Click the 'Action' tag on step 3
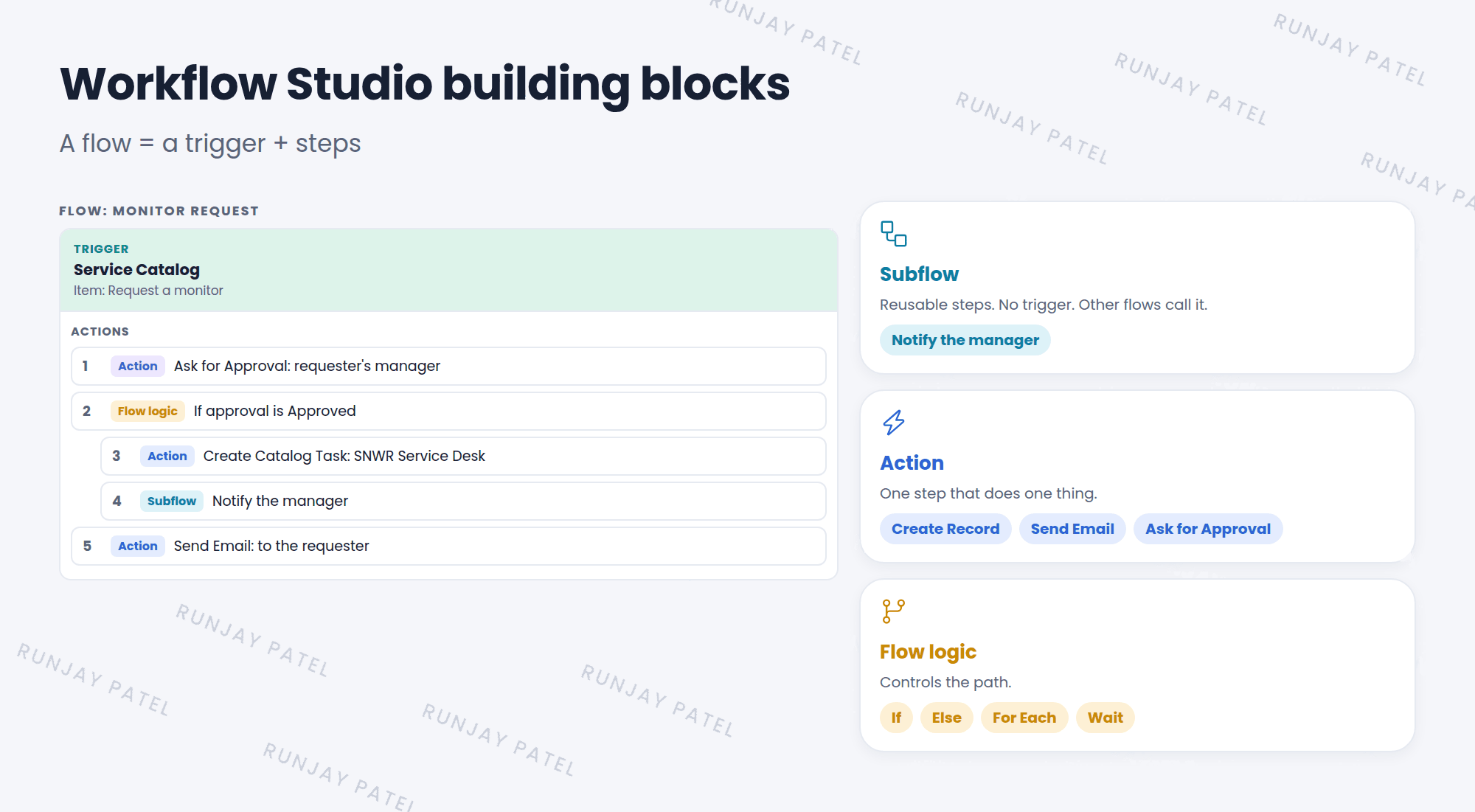Image resolution: width=1475 pixels, height=812 pixels. coord(167,456)
